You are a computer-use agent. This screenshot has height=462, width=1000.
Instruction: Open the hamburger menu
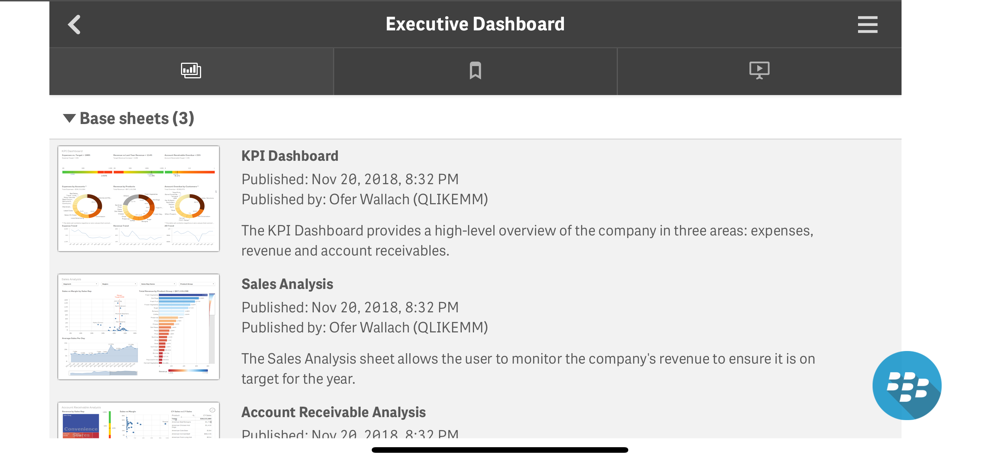click(867, 25)
